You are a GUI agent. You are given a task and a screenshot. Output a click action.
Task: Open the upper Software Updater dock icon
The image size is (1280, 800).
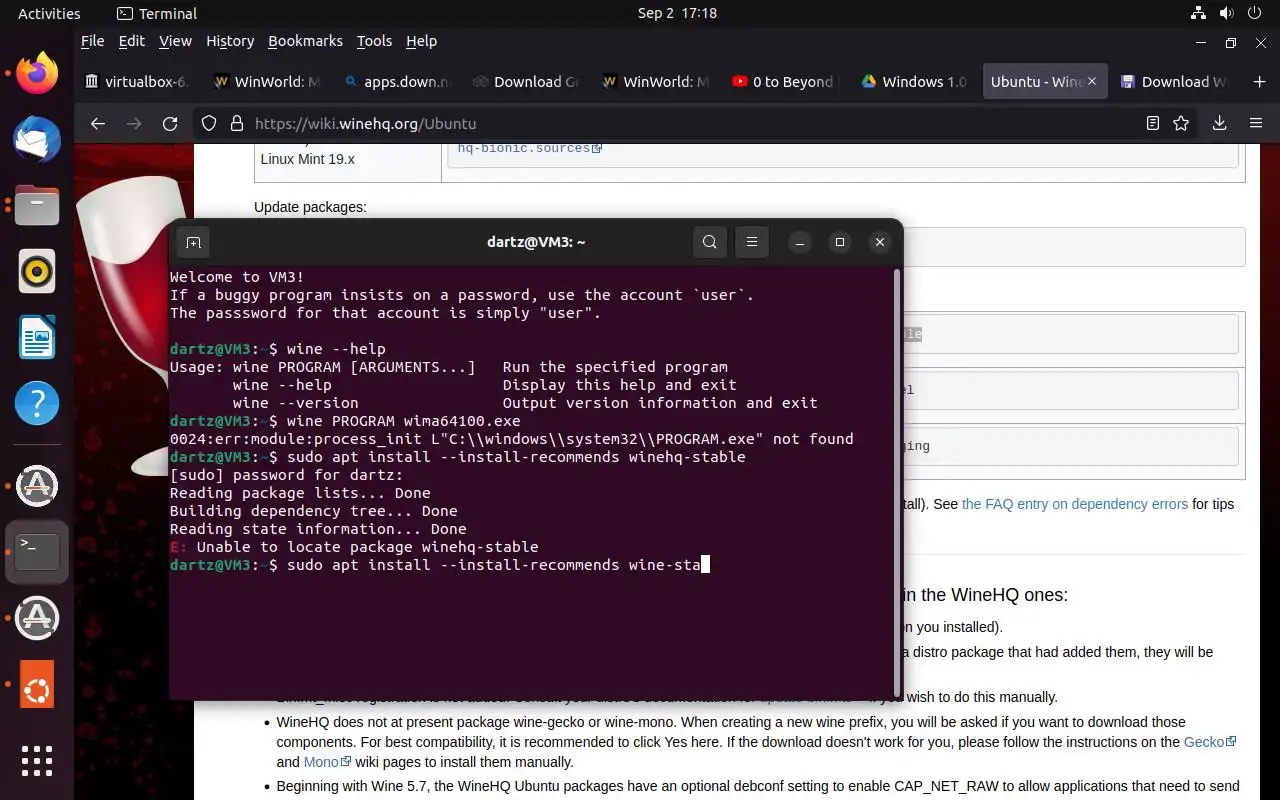click(x=37, y=486)
